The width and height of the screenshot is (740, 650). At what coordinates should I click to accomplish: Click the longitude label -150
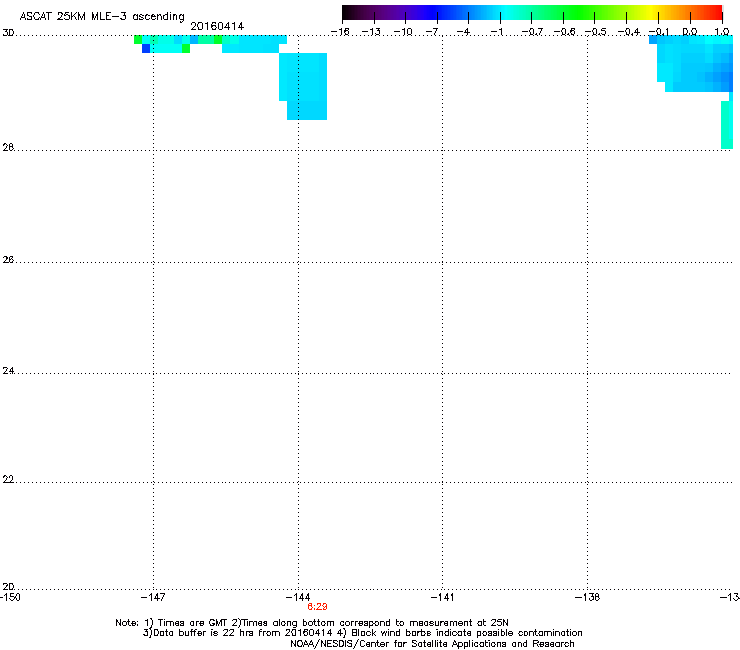click(10, 597)
